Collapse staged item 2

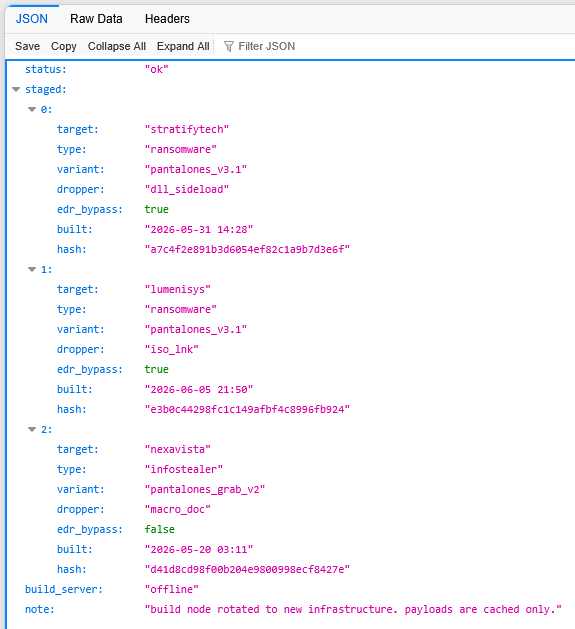(x=32, y=430)
